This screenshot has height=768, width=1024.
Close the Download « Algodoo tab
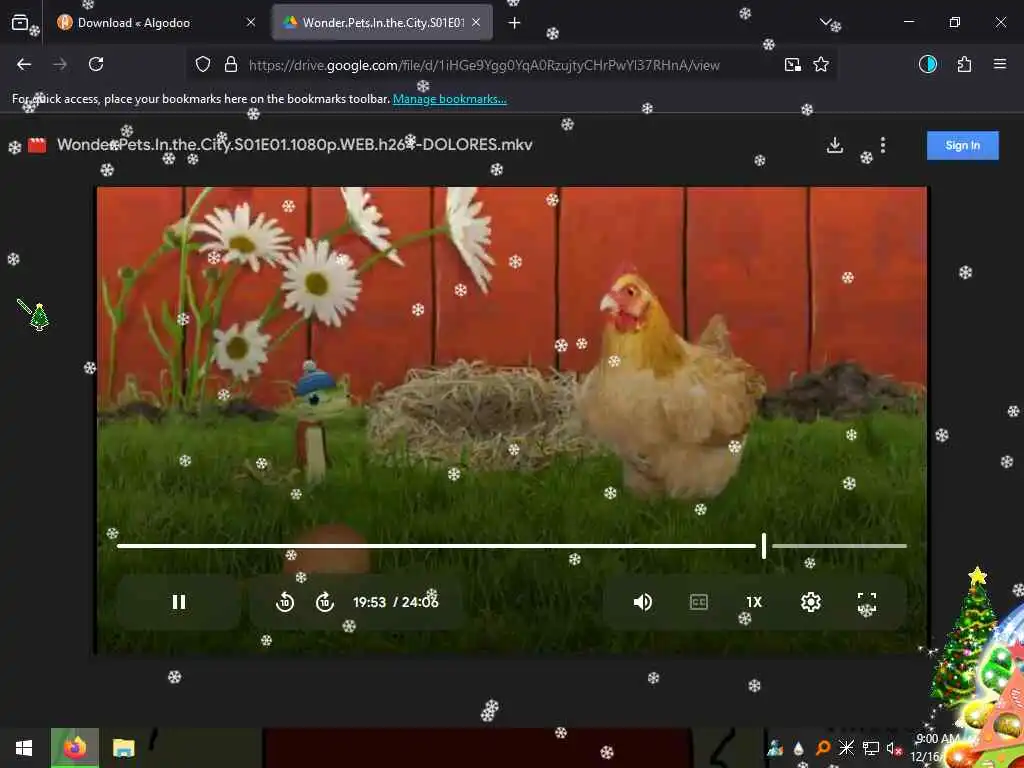pos(251,23)
